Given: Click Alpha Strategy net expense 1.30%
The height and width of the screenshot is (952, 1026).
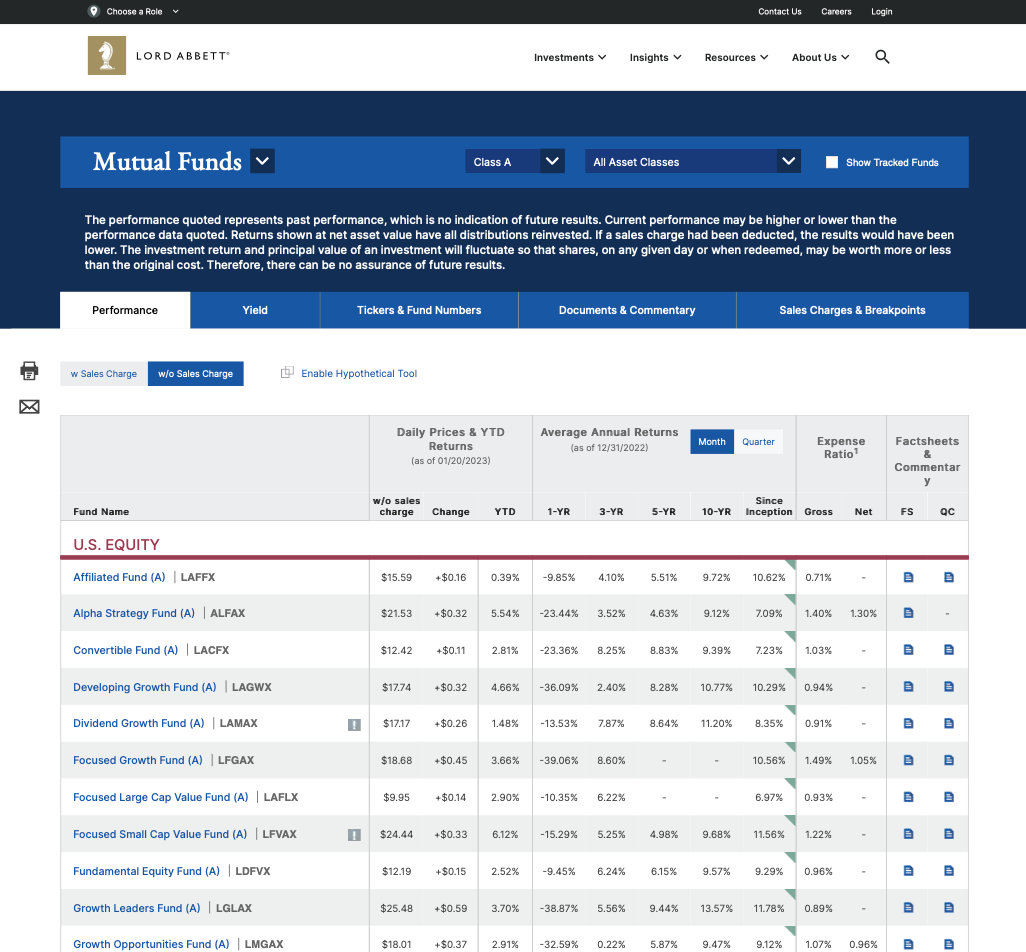Looking at the screenshot, I should [863, 614].
